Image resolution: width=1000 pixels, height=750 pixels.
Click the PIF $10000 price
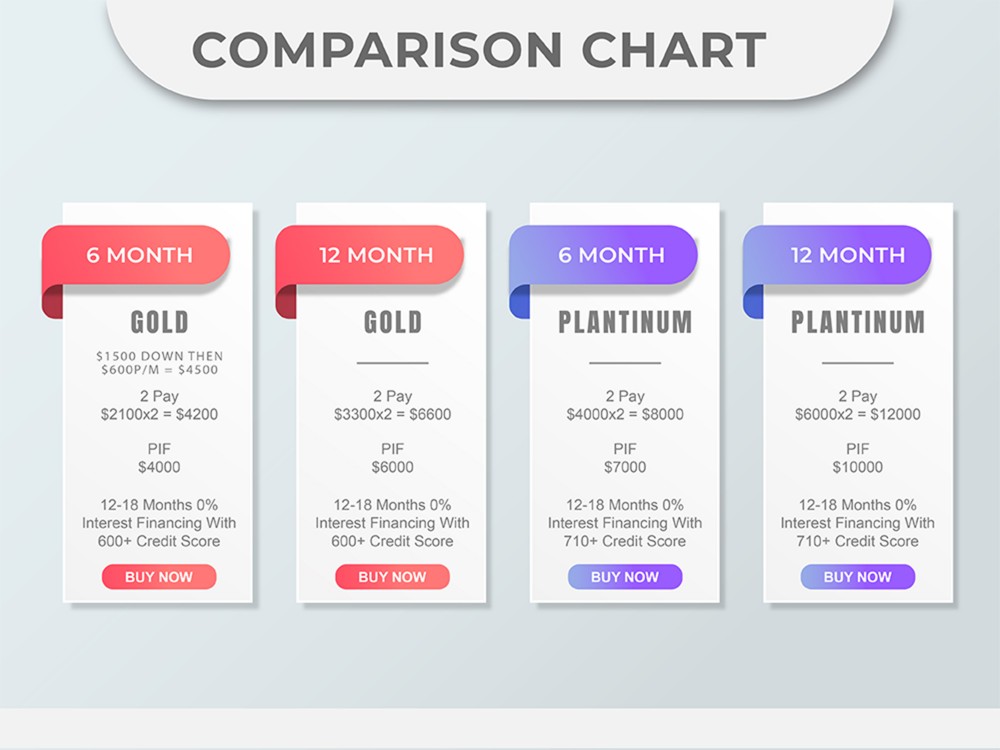(x=858, y=458)
